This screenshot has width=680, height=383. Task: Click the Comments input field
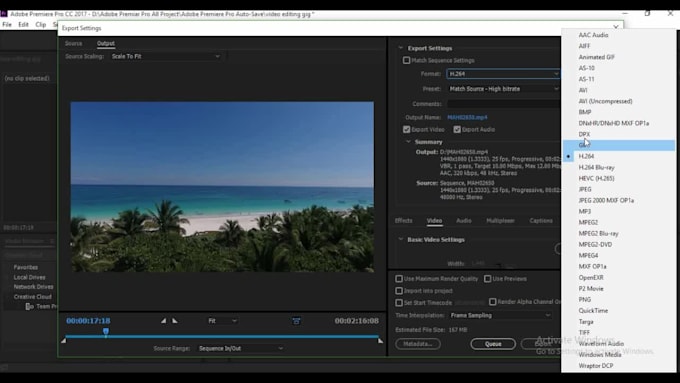tap(503, 104)
